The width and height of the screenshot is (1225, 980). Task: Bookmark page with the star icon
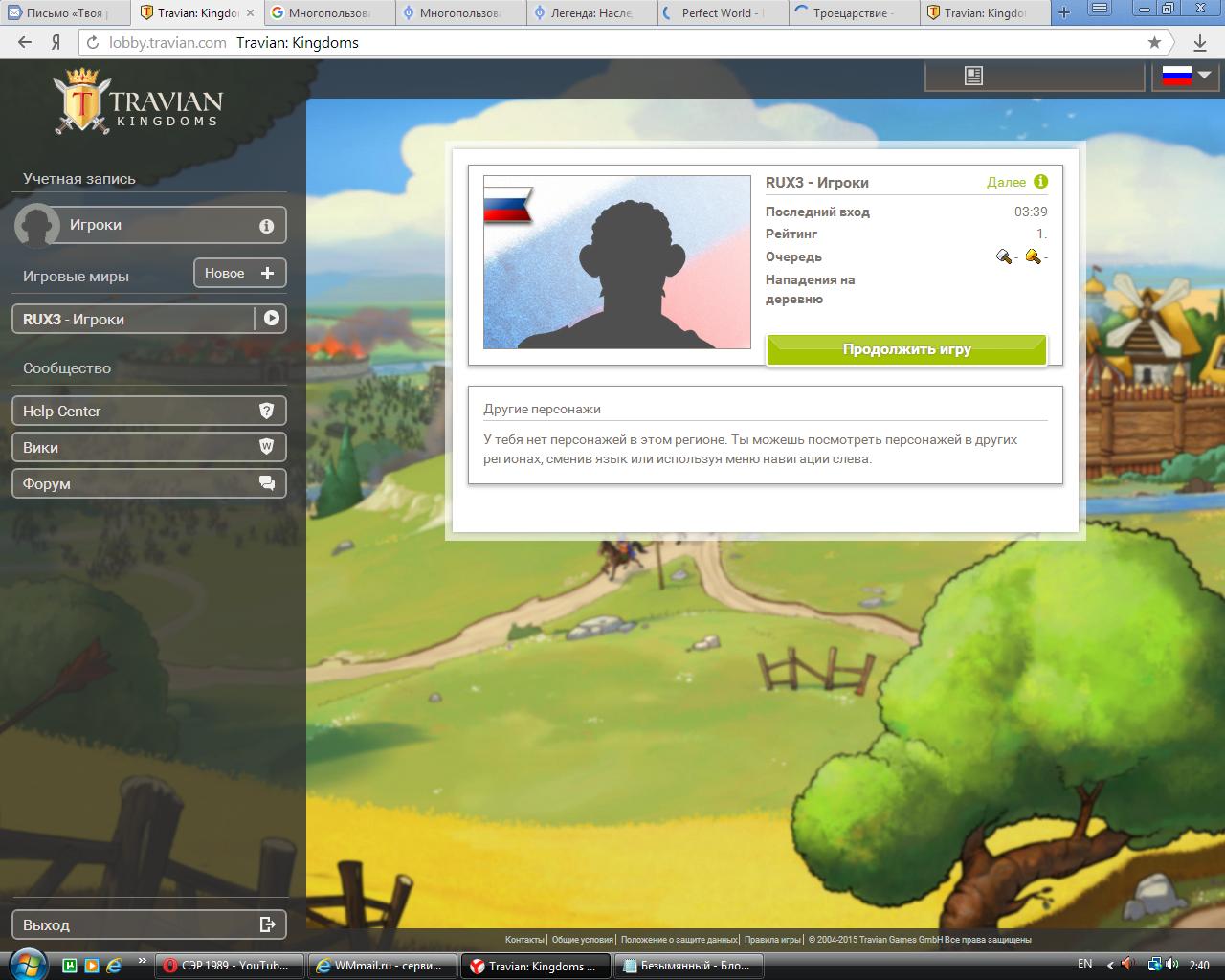1154,42
